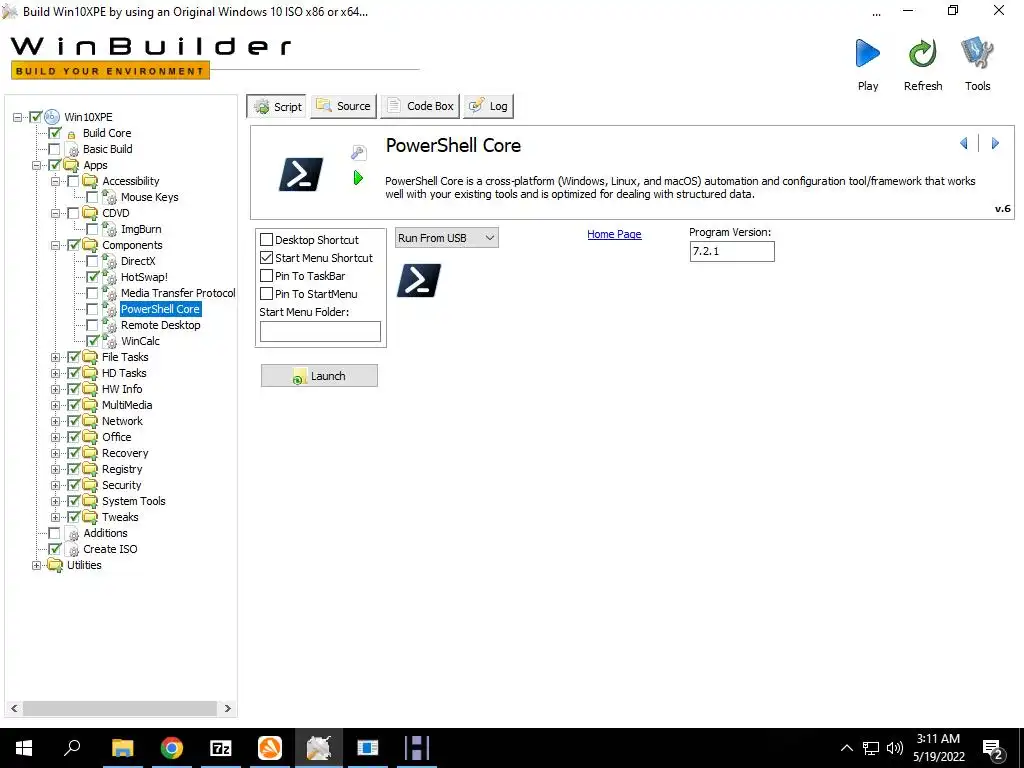Click tree scrollbar right arrow

pyautogui.click(x=227, y=708)
